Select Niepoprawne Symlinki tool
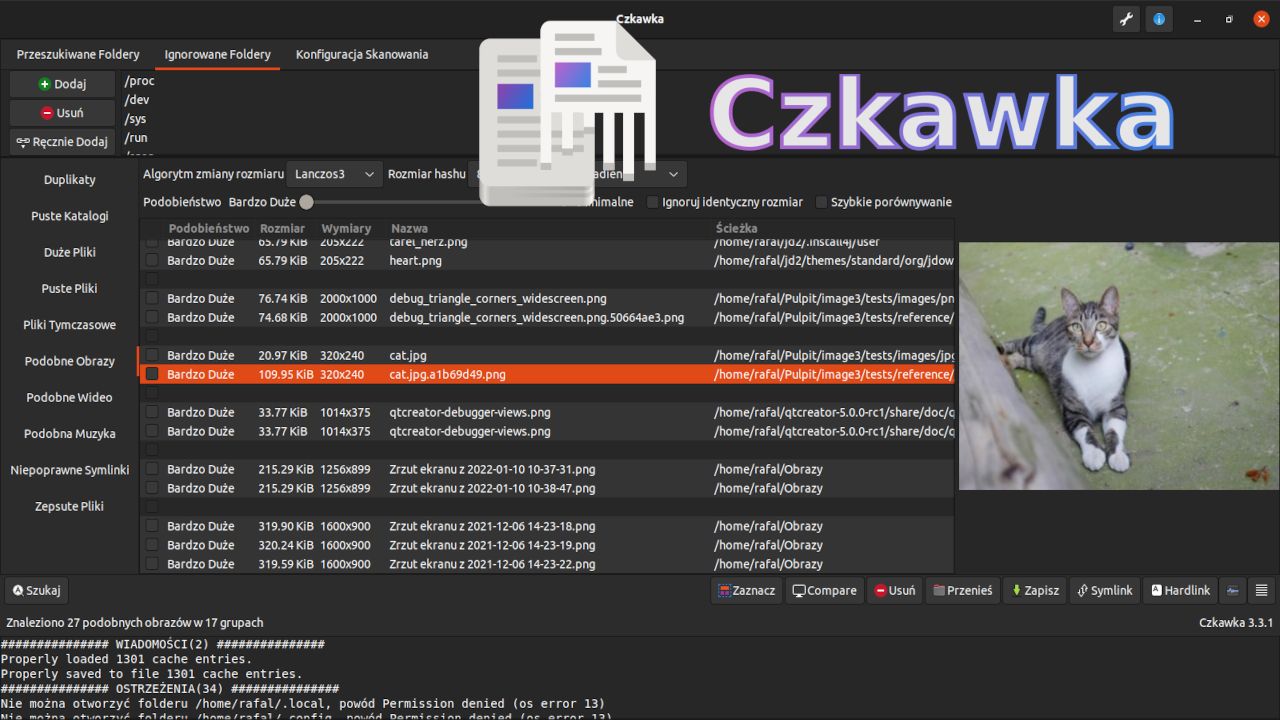This screenshot has width=1280, height=720. pyautogui.click(x=70, y=470)
